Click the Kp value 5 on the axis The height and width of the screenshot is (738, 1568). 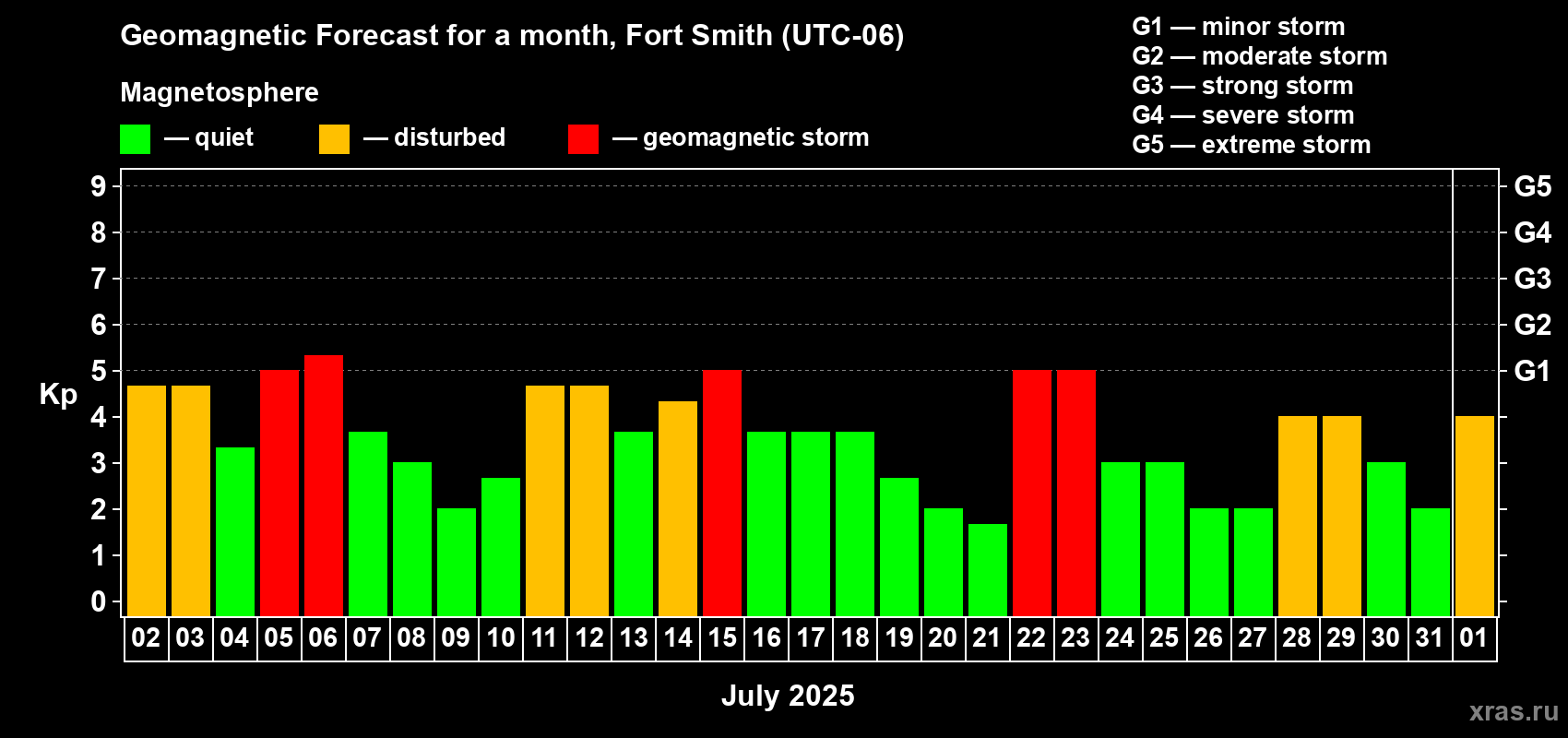(99, 371)
